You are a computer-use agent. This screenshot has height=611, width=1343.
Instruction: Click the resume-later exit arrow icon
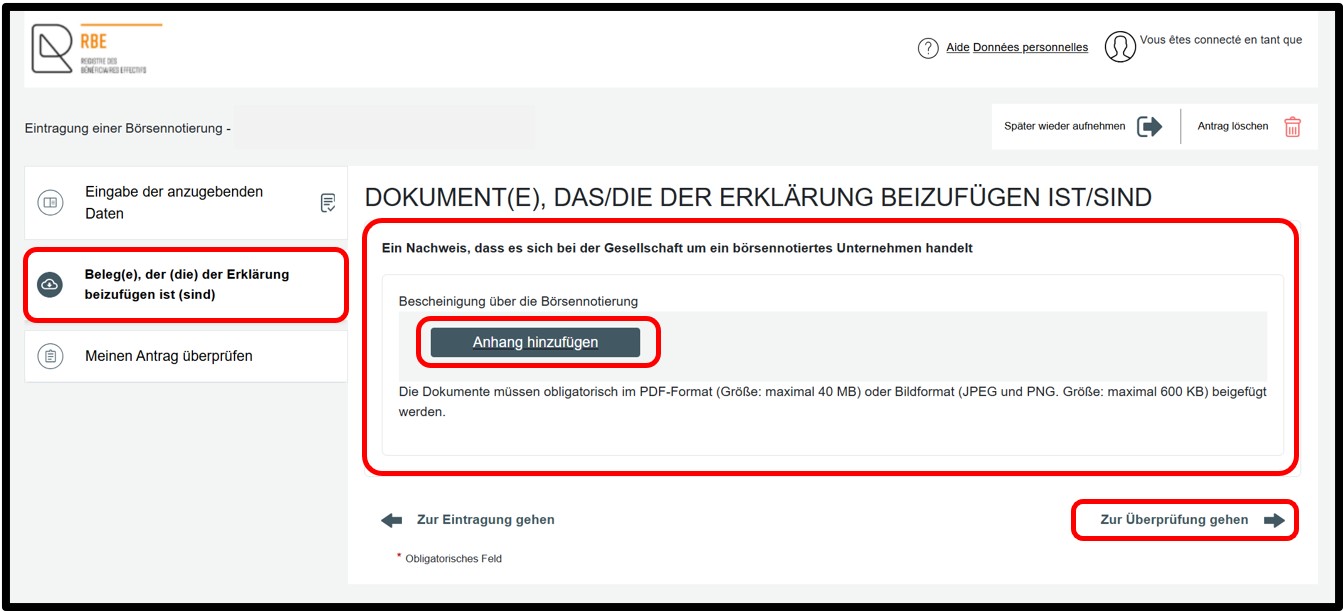tap(1150, 127)
